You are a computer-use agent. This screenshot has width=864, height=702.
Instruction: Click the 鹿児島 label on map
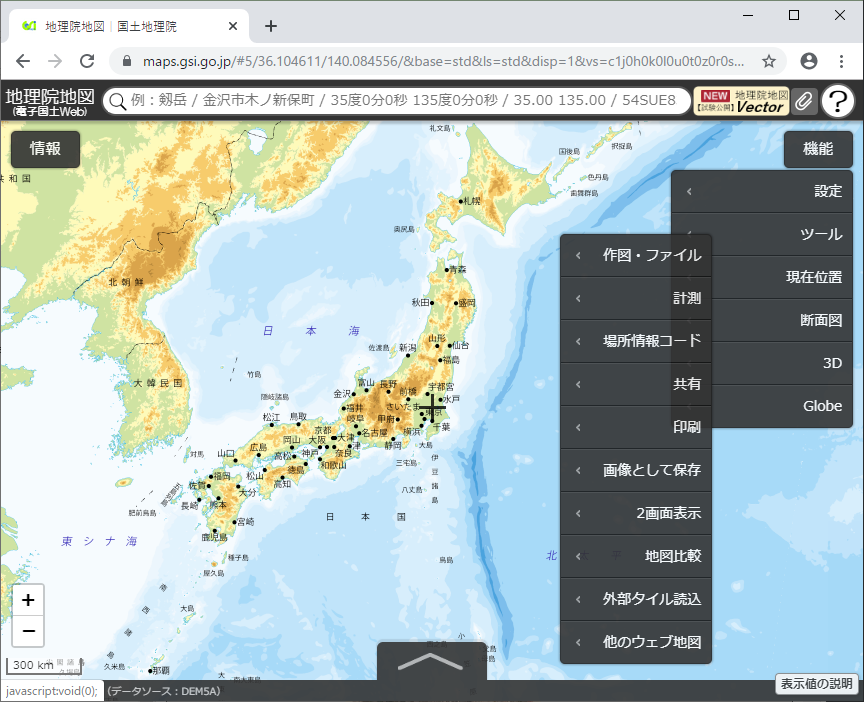214,537
